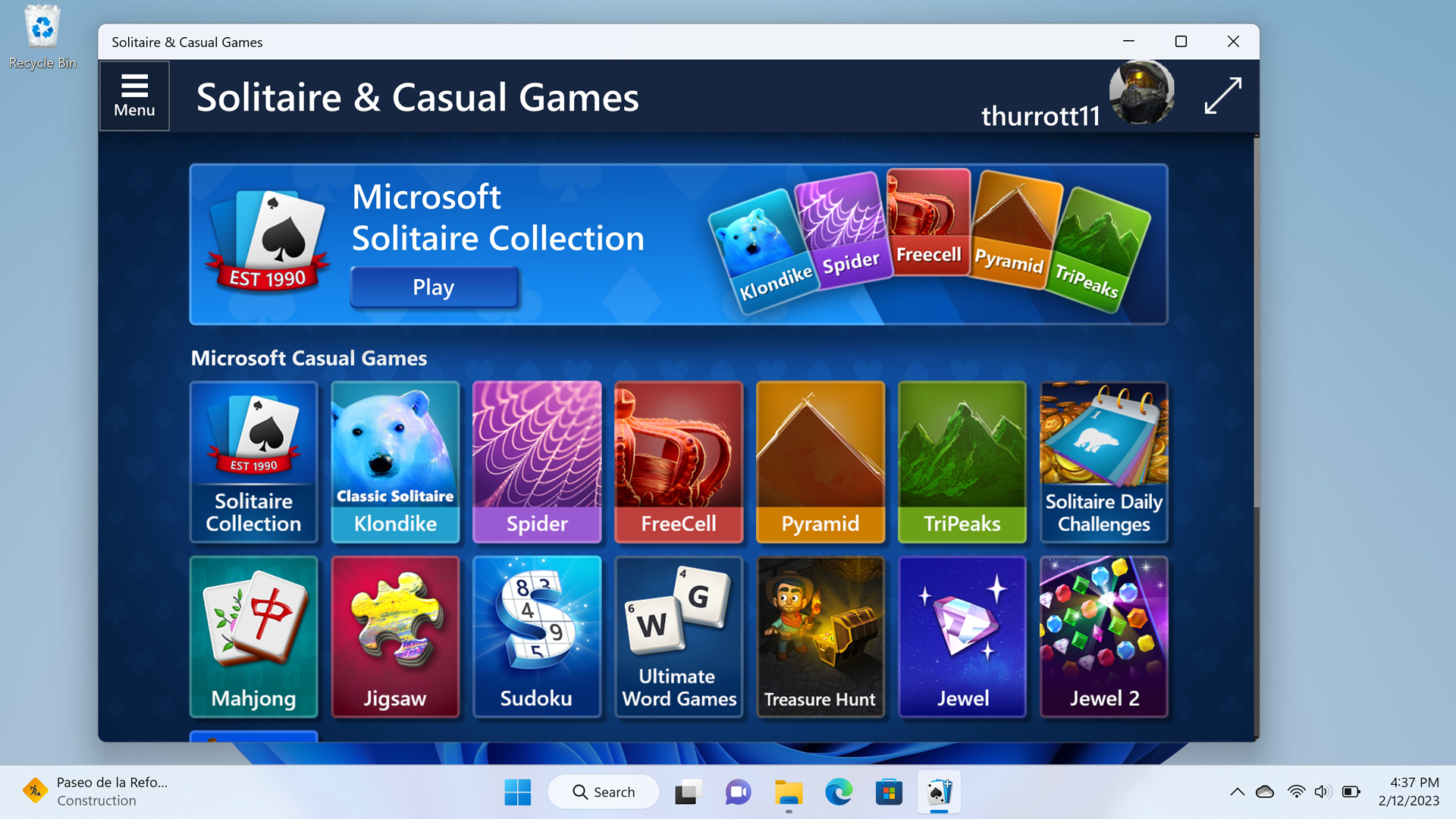This screenshot has height=819, width=1456.
Task: Launch the Spider game tile
Action: pos(537,462)
